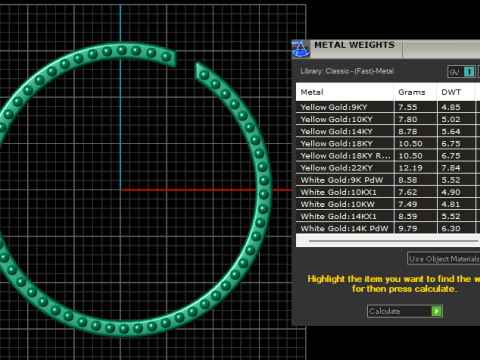Click the Metal column header
This screenshot has height=360, width=480.
(x=345, y=92)
